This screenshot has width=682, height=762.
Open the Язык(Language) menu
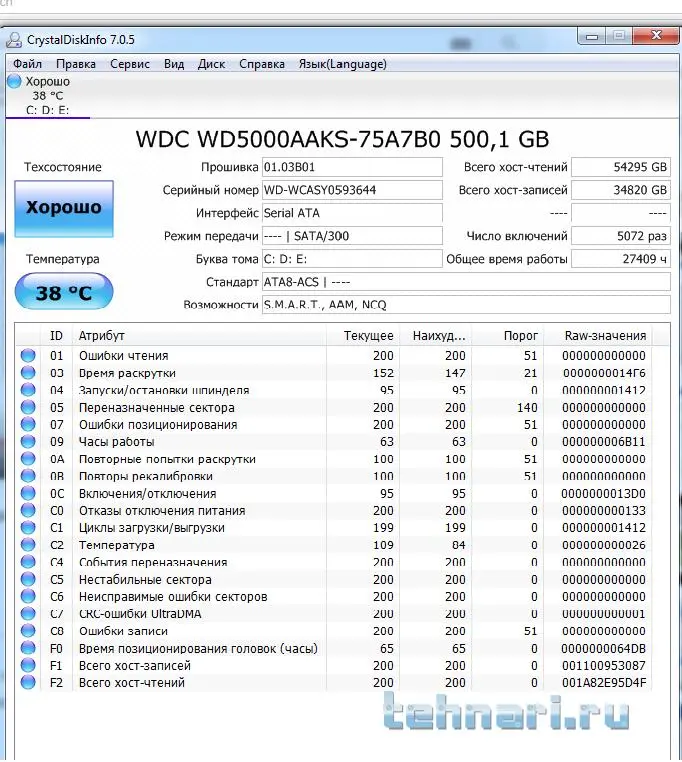343,64
